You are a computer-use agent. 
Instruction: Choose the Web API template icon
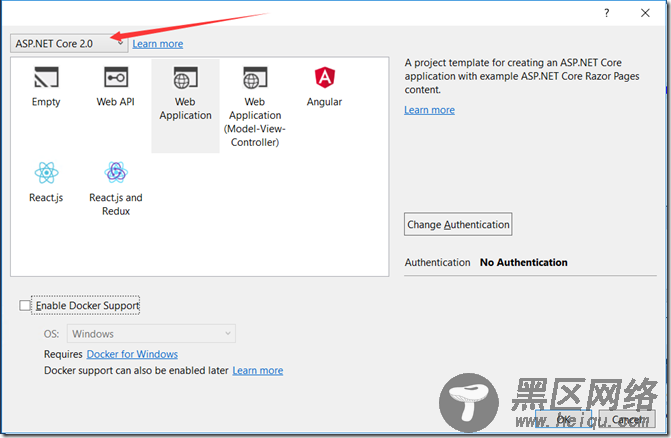click(116, 77)
